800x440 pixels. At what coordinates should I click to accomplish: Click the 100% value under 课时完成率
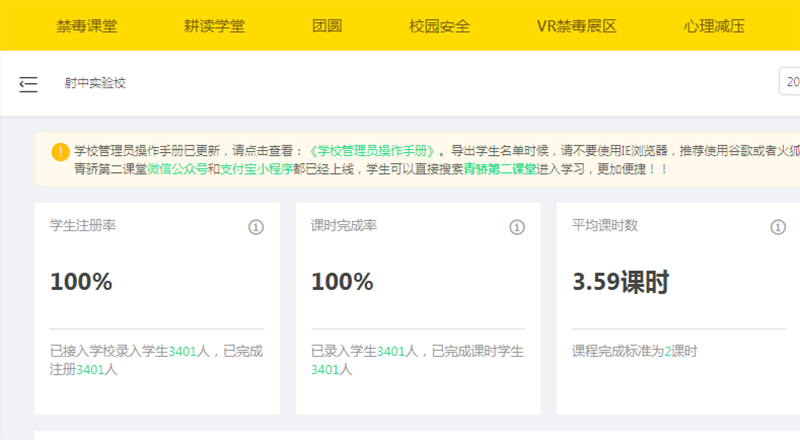(342, 282)
